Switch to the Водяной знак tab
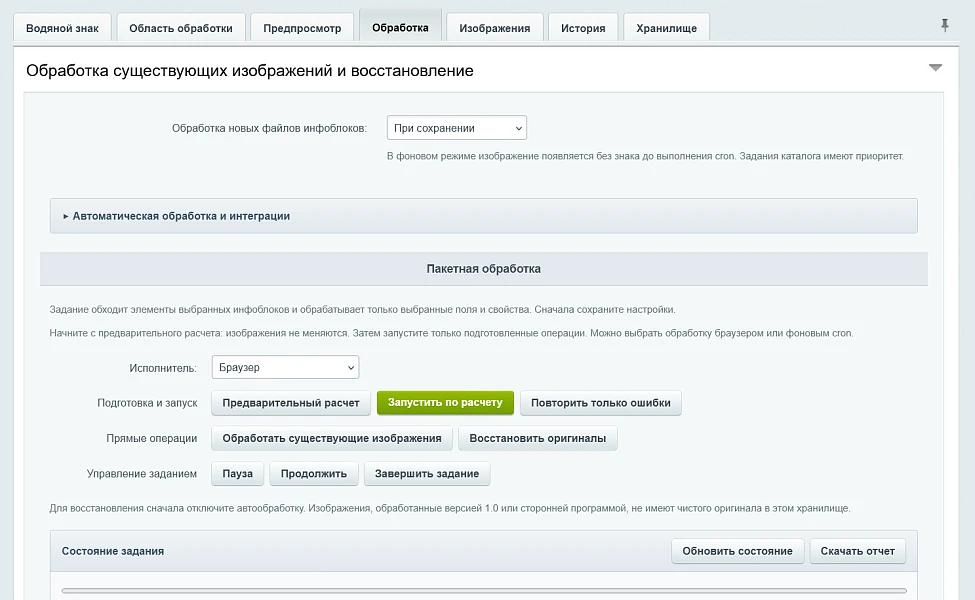The height and width of the screenshot is (600, 975). (62, 28)
